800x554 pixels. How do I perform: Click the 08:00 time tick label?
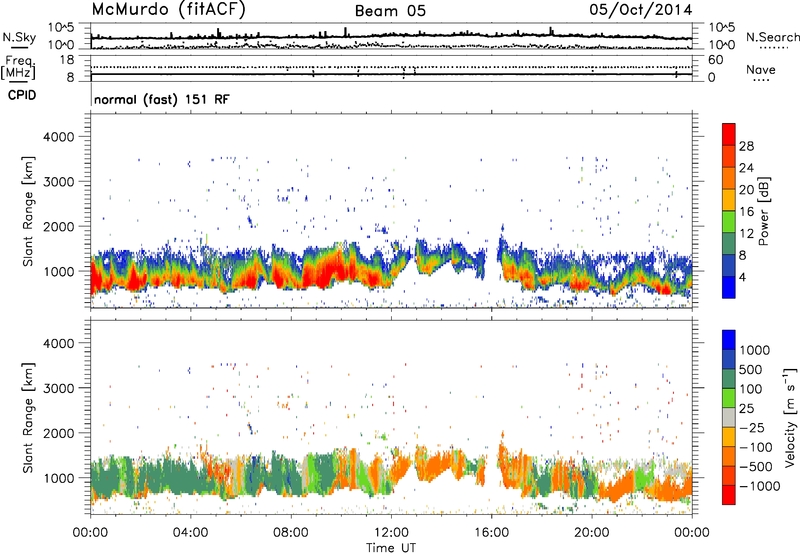point(290,533)
